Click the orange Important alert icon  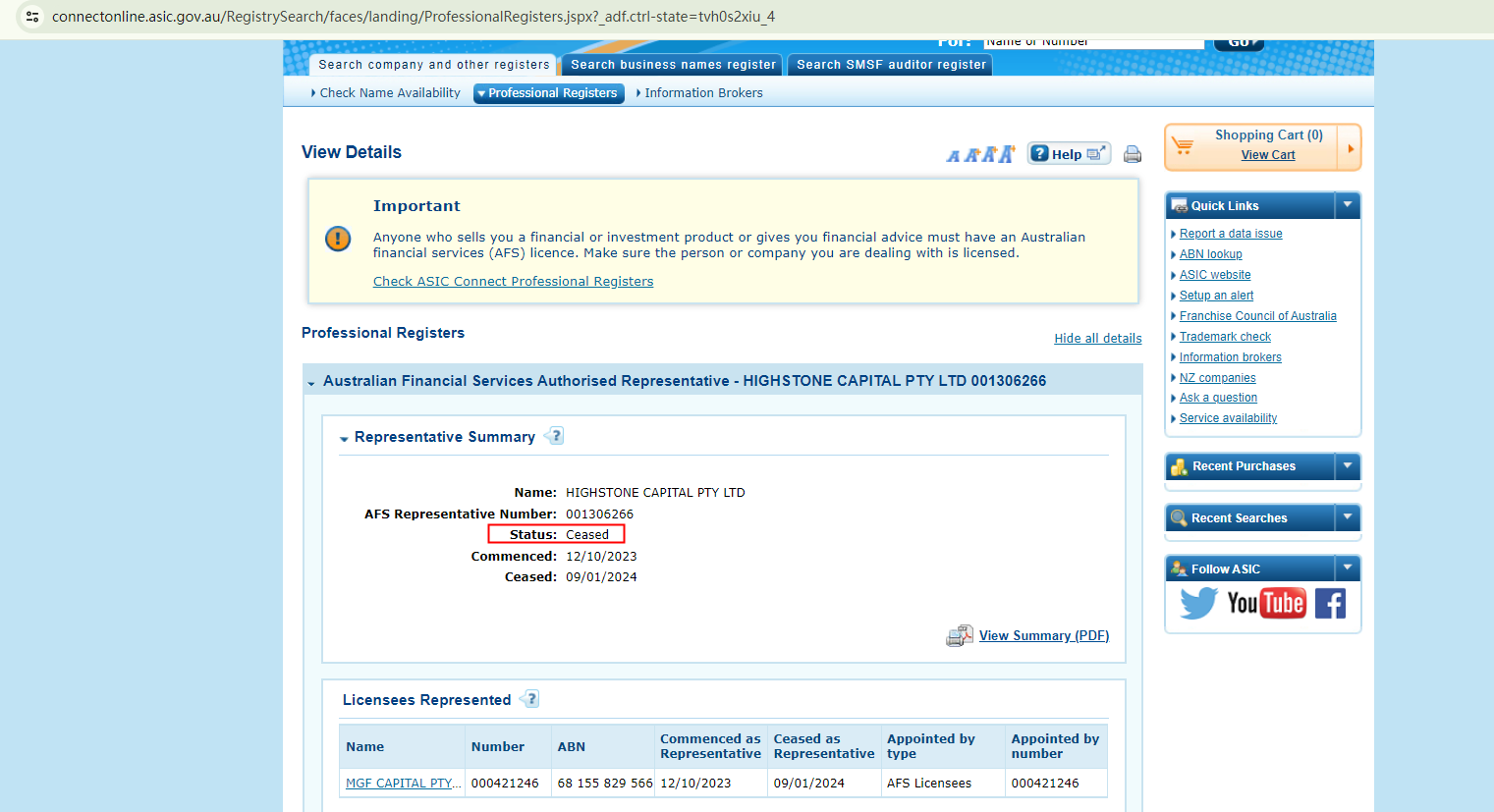click(338, 239)
